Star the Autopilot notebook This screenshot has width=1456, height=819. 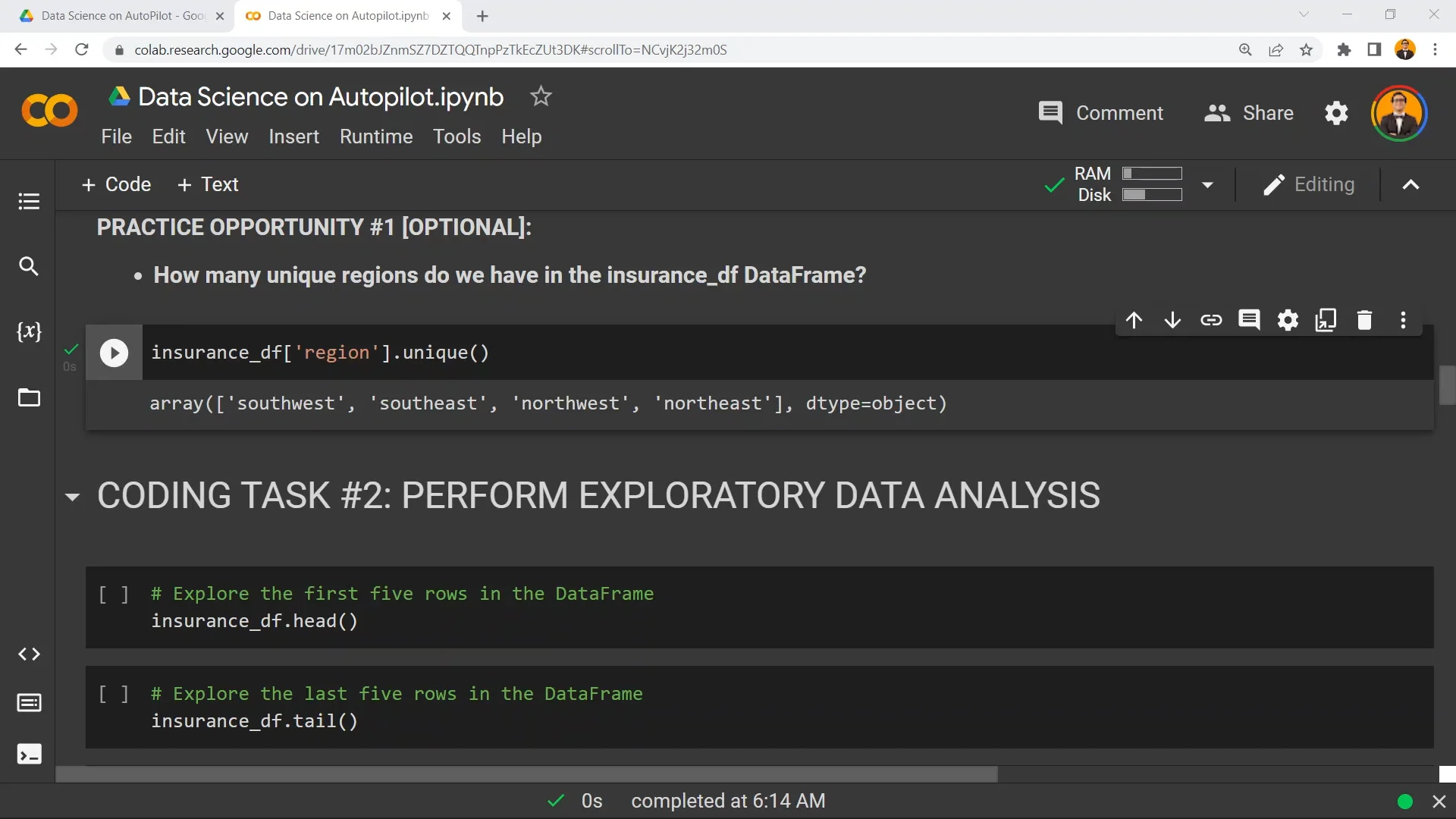[540, 96]
